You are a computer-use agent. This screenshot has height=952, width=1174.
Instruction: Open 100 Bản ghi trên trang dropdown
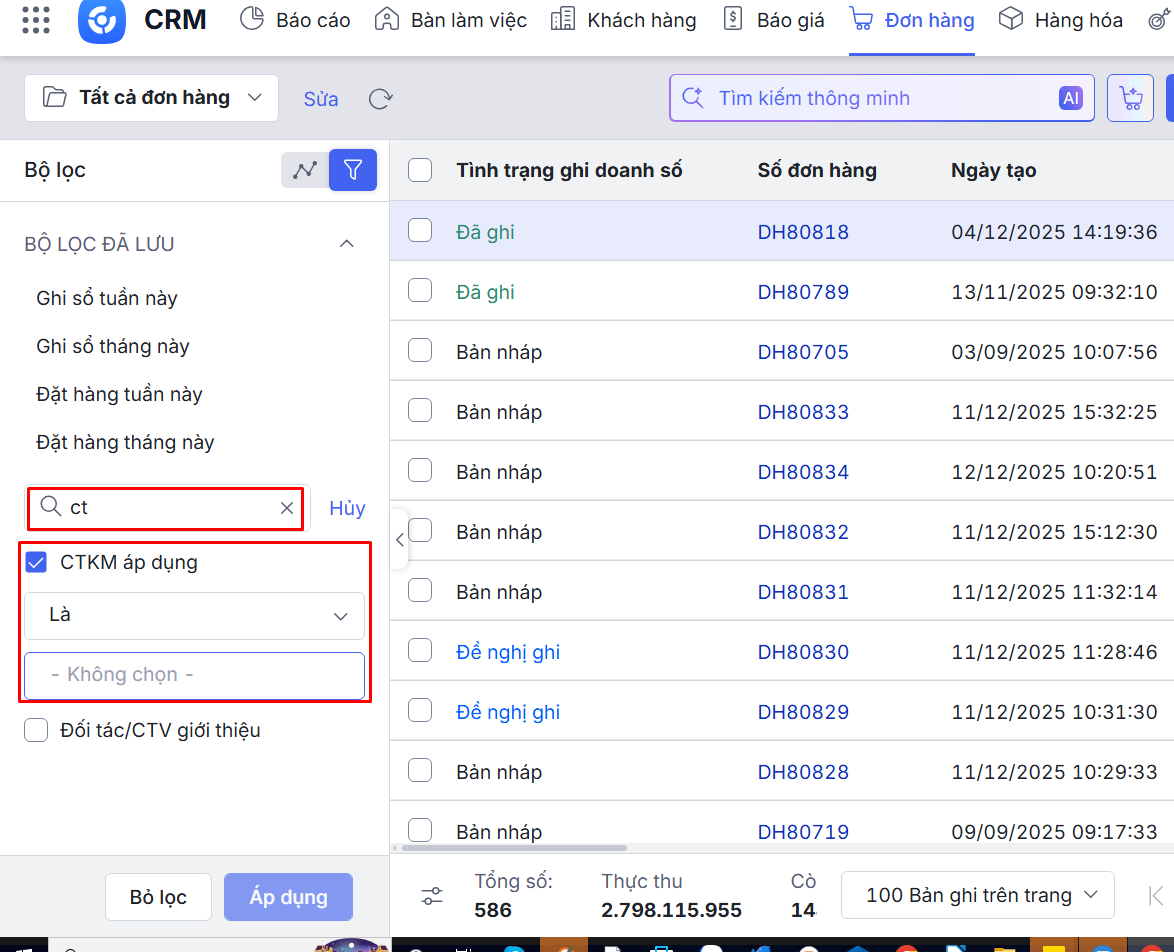pyautogui.click(x=977, y=895)
